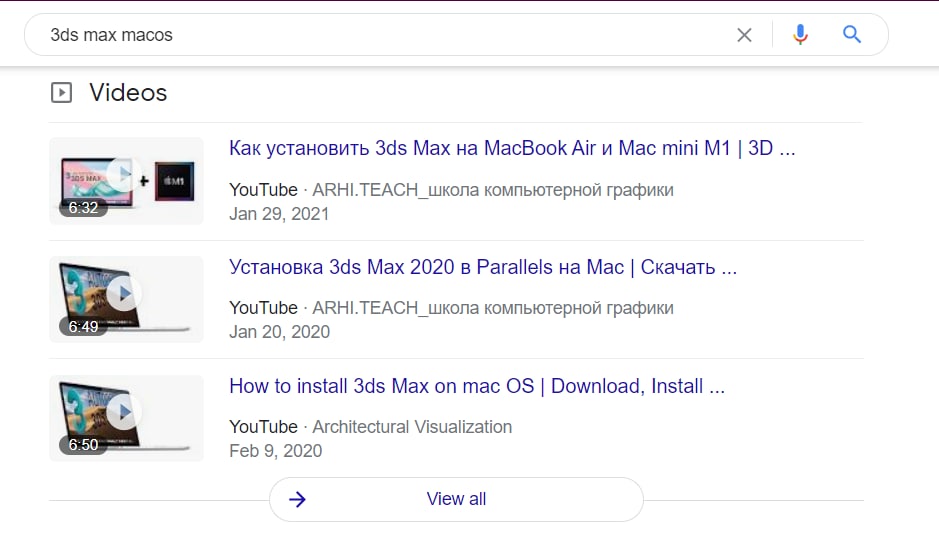The width and height of the screenshot is (939, 559).
Task: Click the Videos section play-box icon
Action: pos(61,93)
